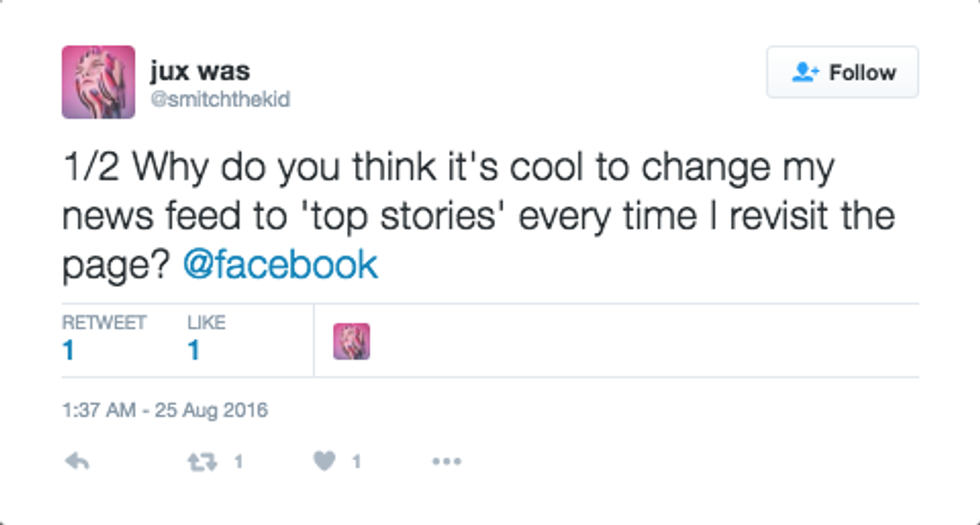Follow the user via the Follow label

pyautogui.click(x=862, y=72)
